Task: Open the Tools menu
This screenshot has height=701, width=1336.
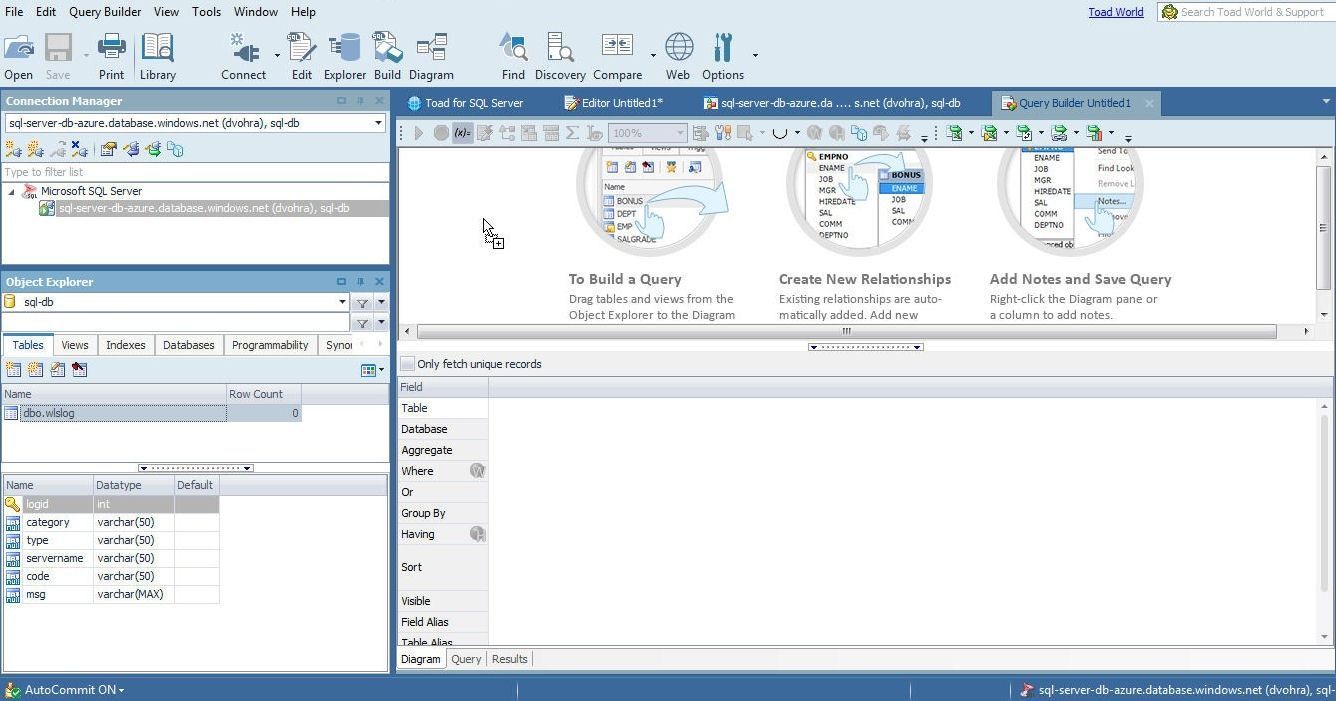Action: click(206, 12)
